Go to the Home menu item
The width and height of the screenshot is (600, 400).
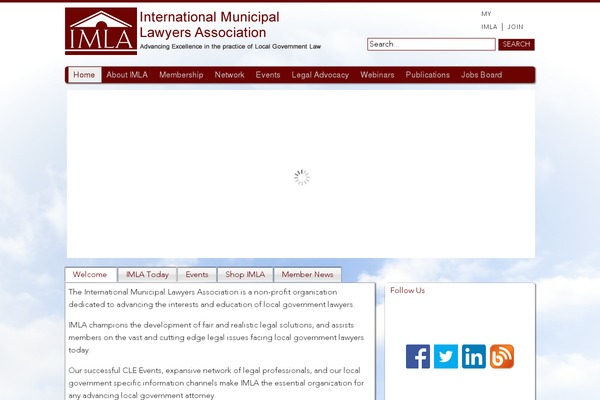(84, 75)
